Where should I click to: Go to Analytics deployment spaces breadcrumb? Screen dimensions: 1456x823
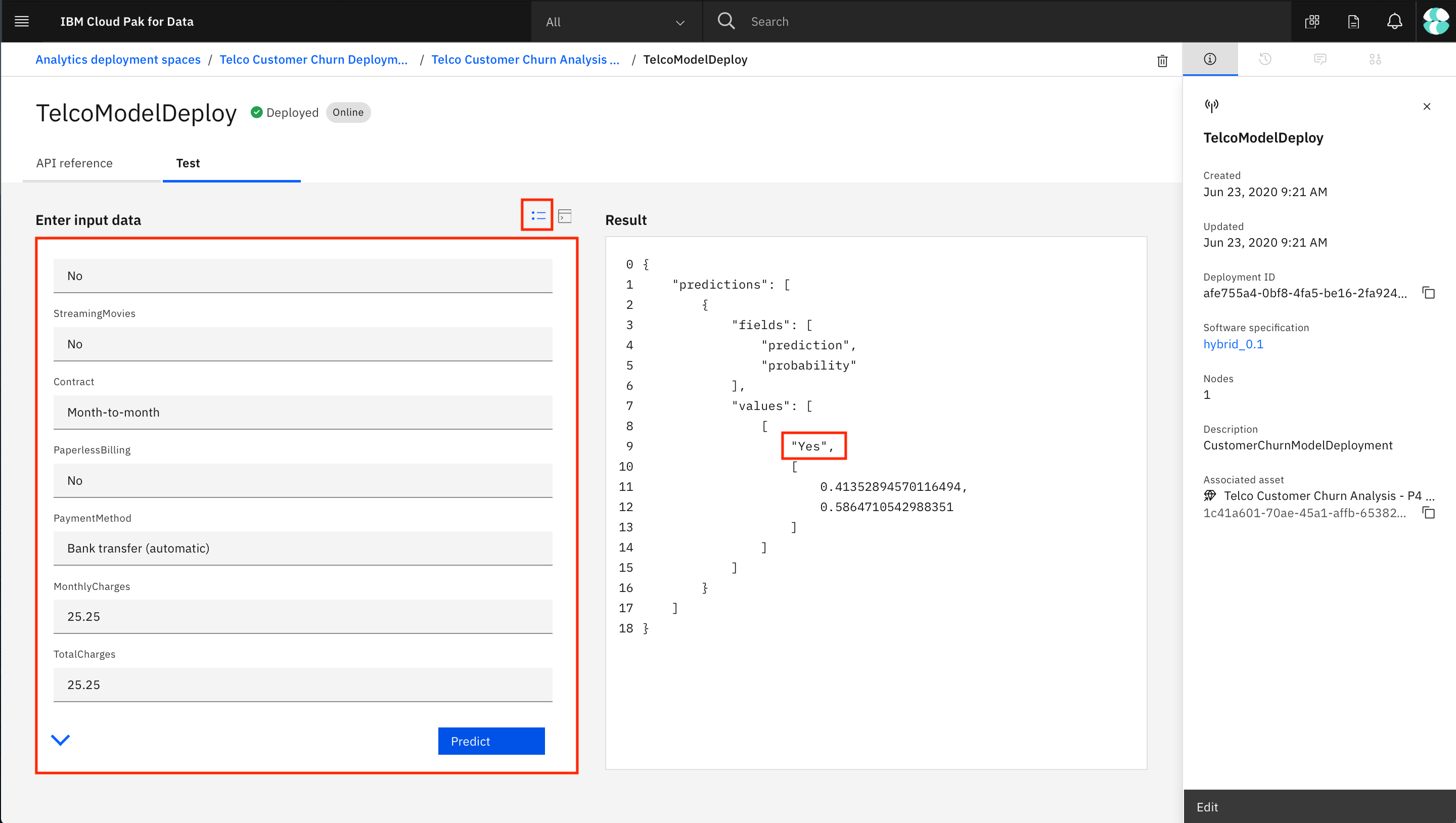tap(118, 60)
